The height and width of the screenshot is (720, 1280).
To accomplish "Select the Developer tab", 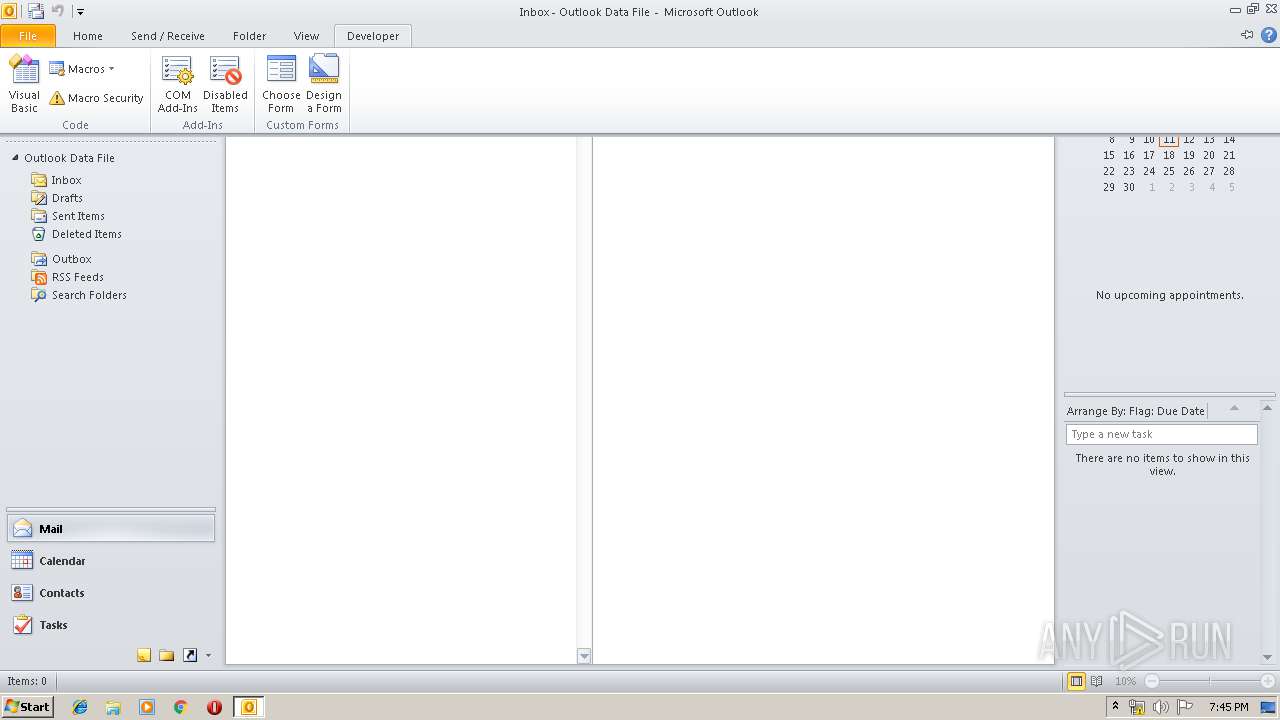I will click(373, 36).
